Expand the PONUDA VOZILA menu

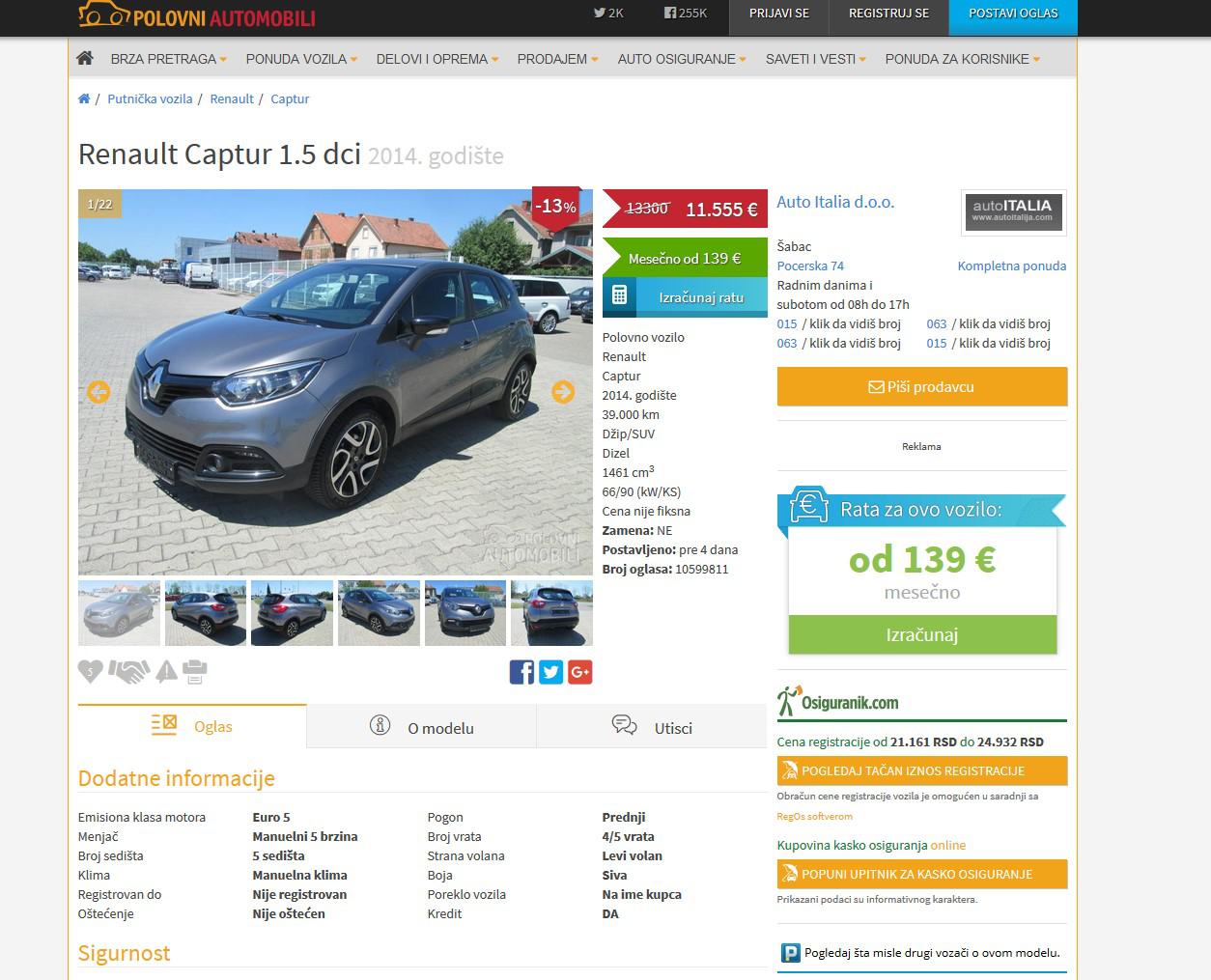301,59
